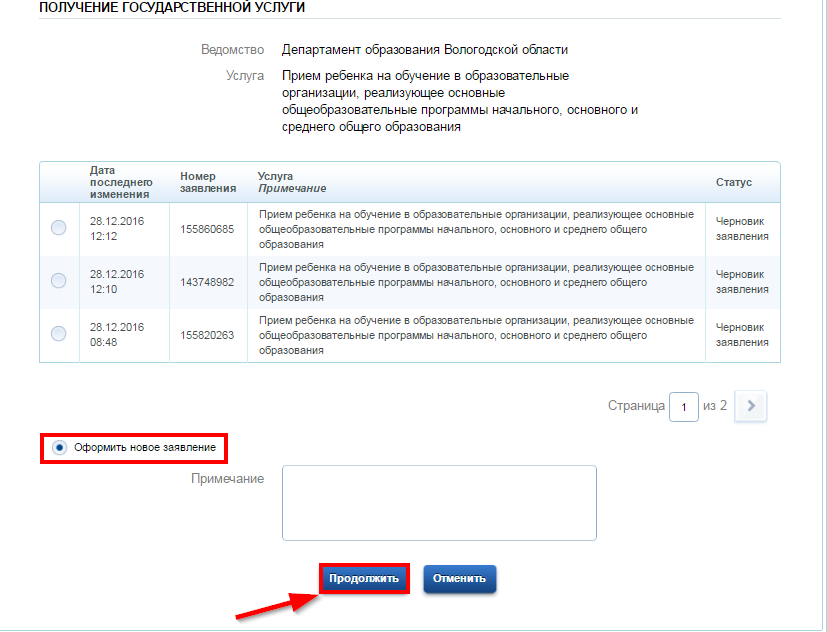This screenshot has height=632, width=827.
Task: Select the radio button for application 143748982
Action: (58, 280)
